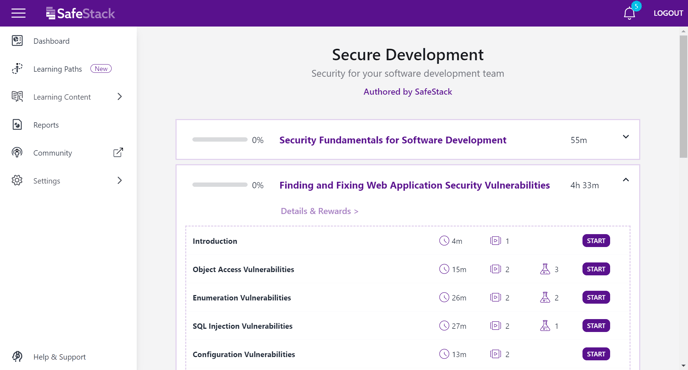688x370 pixels.
Task: Click the clock icon for SQL Injection Vulnerabilities
Action: coord(444,326)
